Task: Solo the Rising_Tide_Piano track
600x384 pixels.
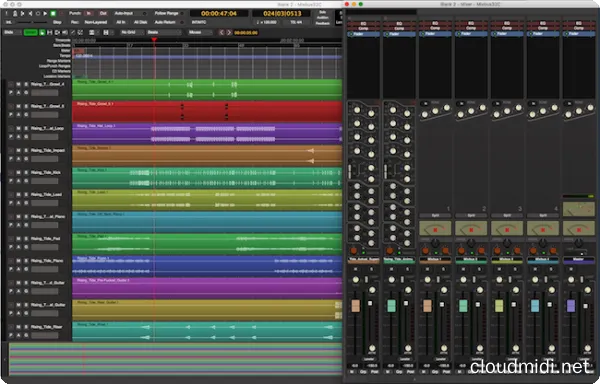Action: point(26,261)
